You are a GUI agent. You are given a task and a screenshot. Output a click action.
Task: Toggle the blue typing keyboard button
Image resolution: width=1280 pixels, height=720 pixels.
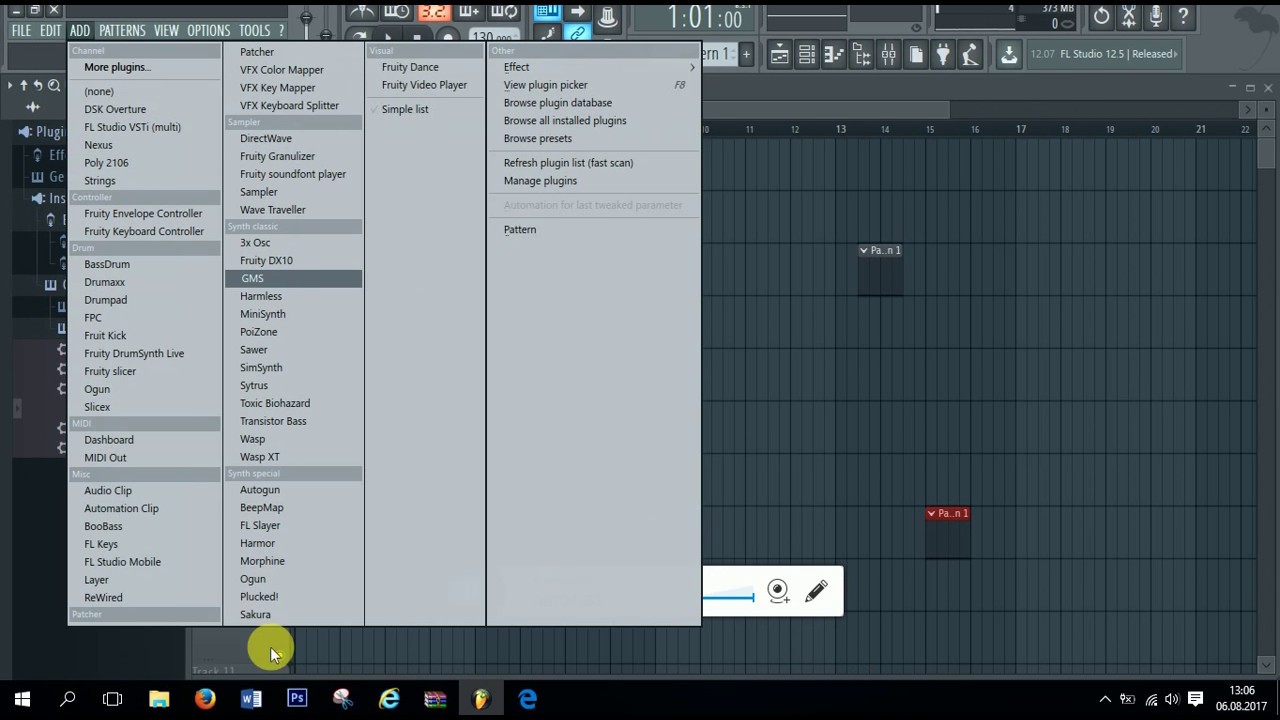546,12
